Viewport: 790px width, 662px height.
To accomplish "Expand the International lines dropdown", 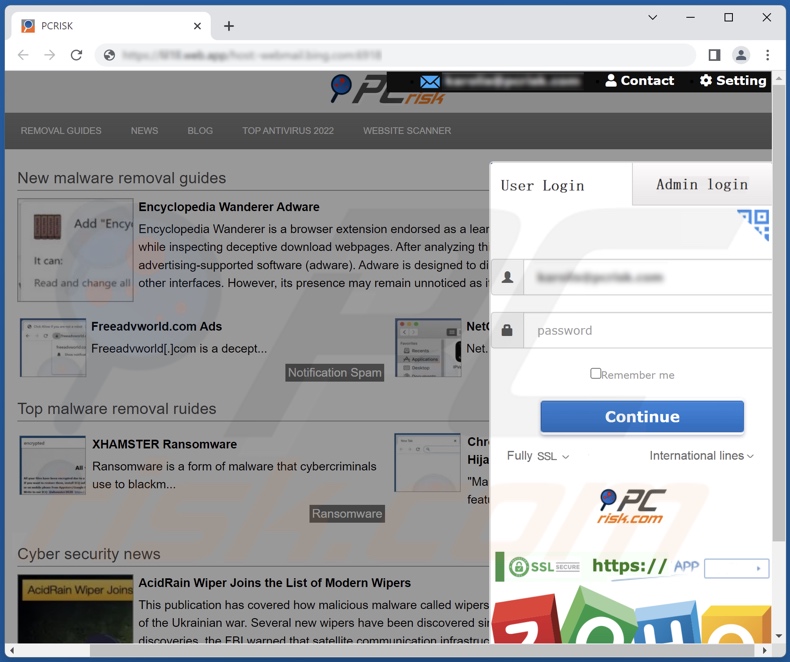I will (x=701, y=456).
